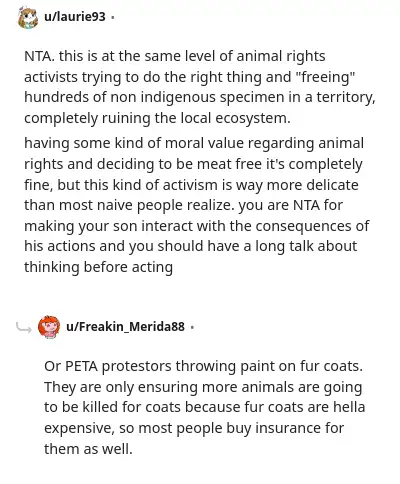This screenshot has height=484, width=400.
Task: Click the dot separator after u/laurie93
Action: point(113,17)
